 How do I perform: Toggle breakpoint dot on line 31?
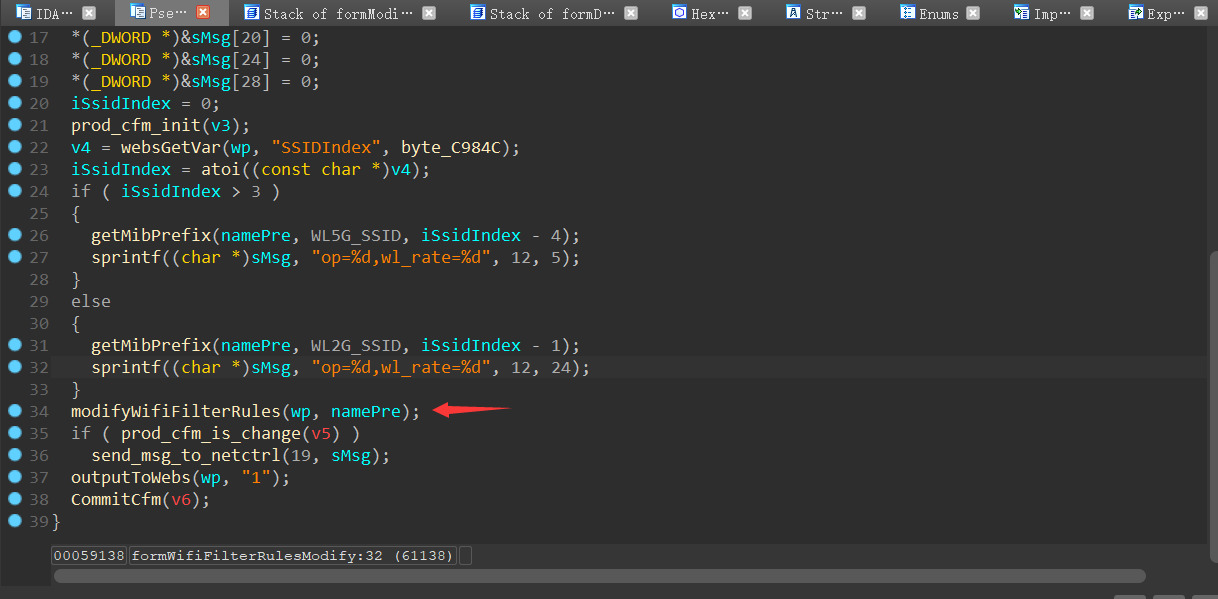coord(14,344)
